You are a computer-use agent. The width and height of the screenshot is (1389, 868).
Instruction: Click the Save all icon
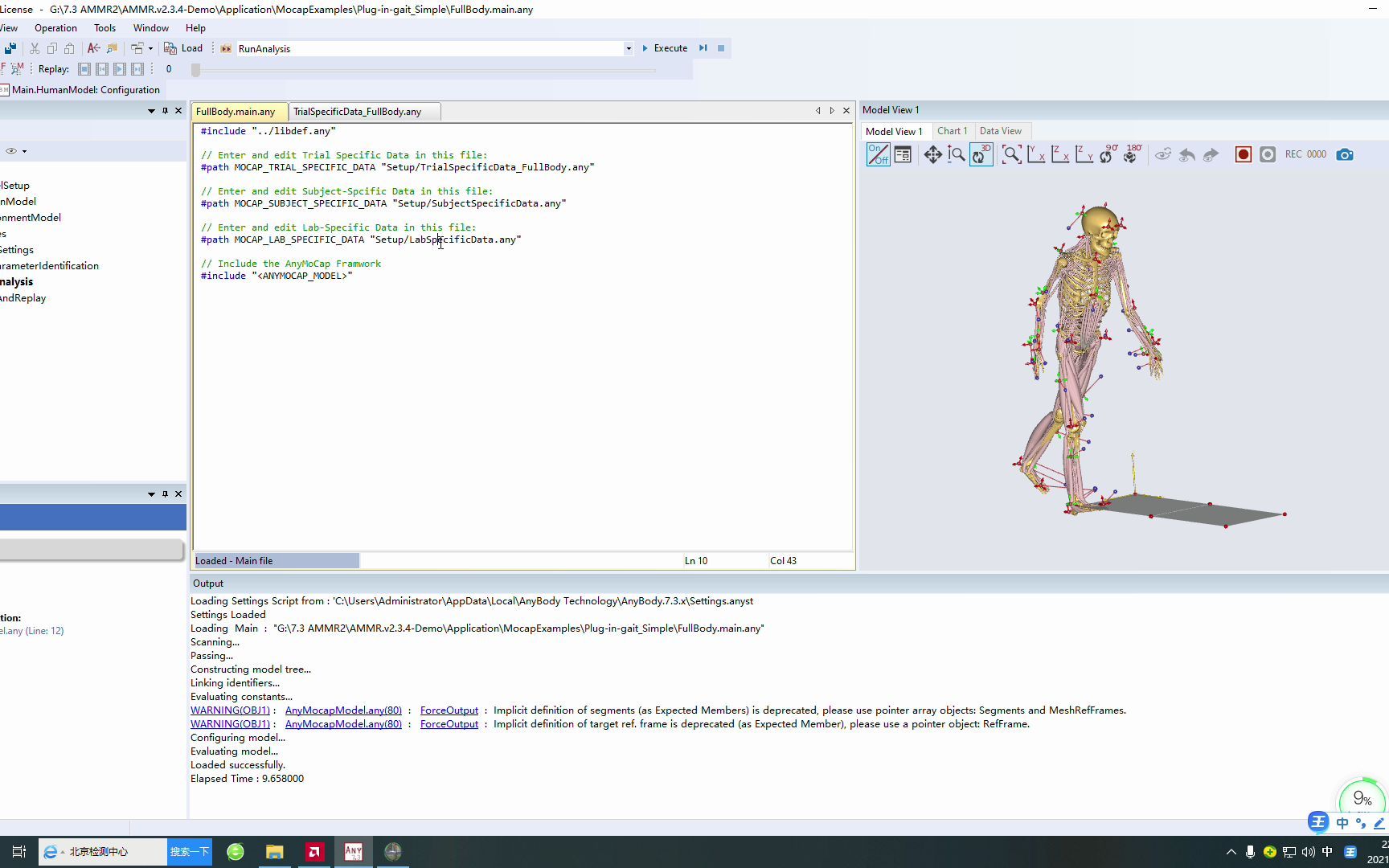(x=10, y=48)
